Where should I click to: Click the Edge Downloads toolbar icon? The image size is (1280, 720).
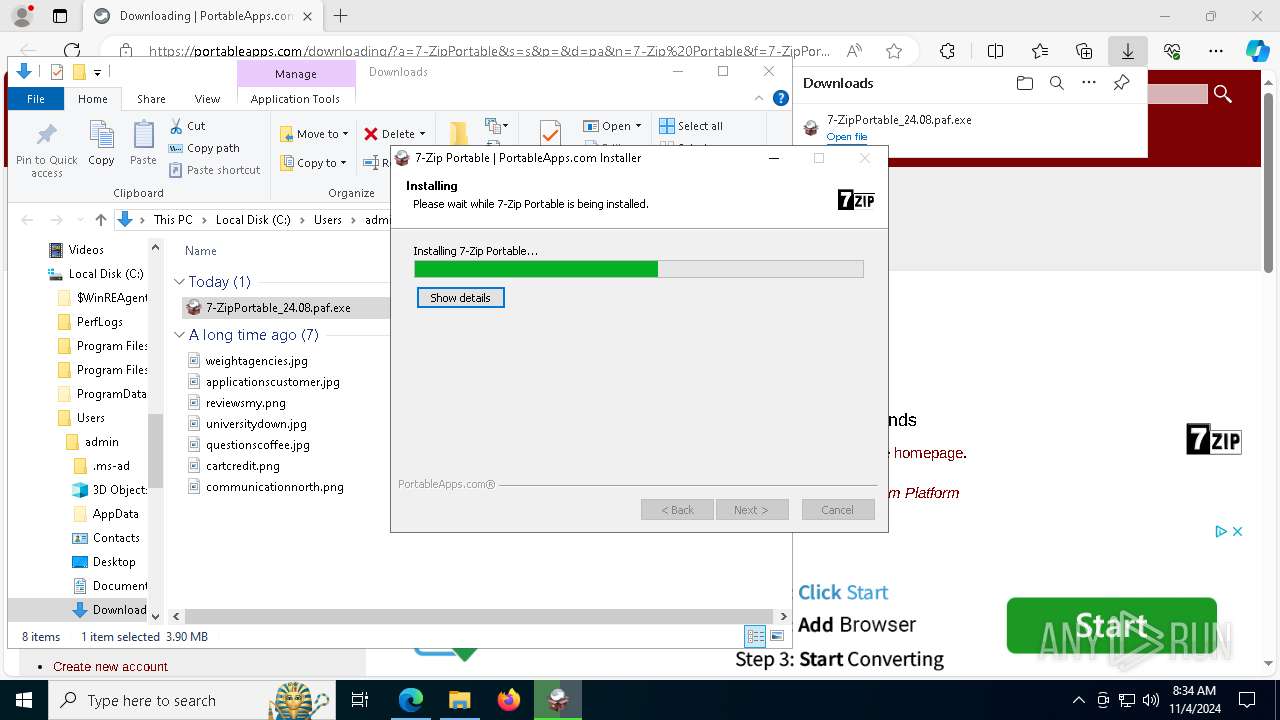[1127, 51]
